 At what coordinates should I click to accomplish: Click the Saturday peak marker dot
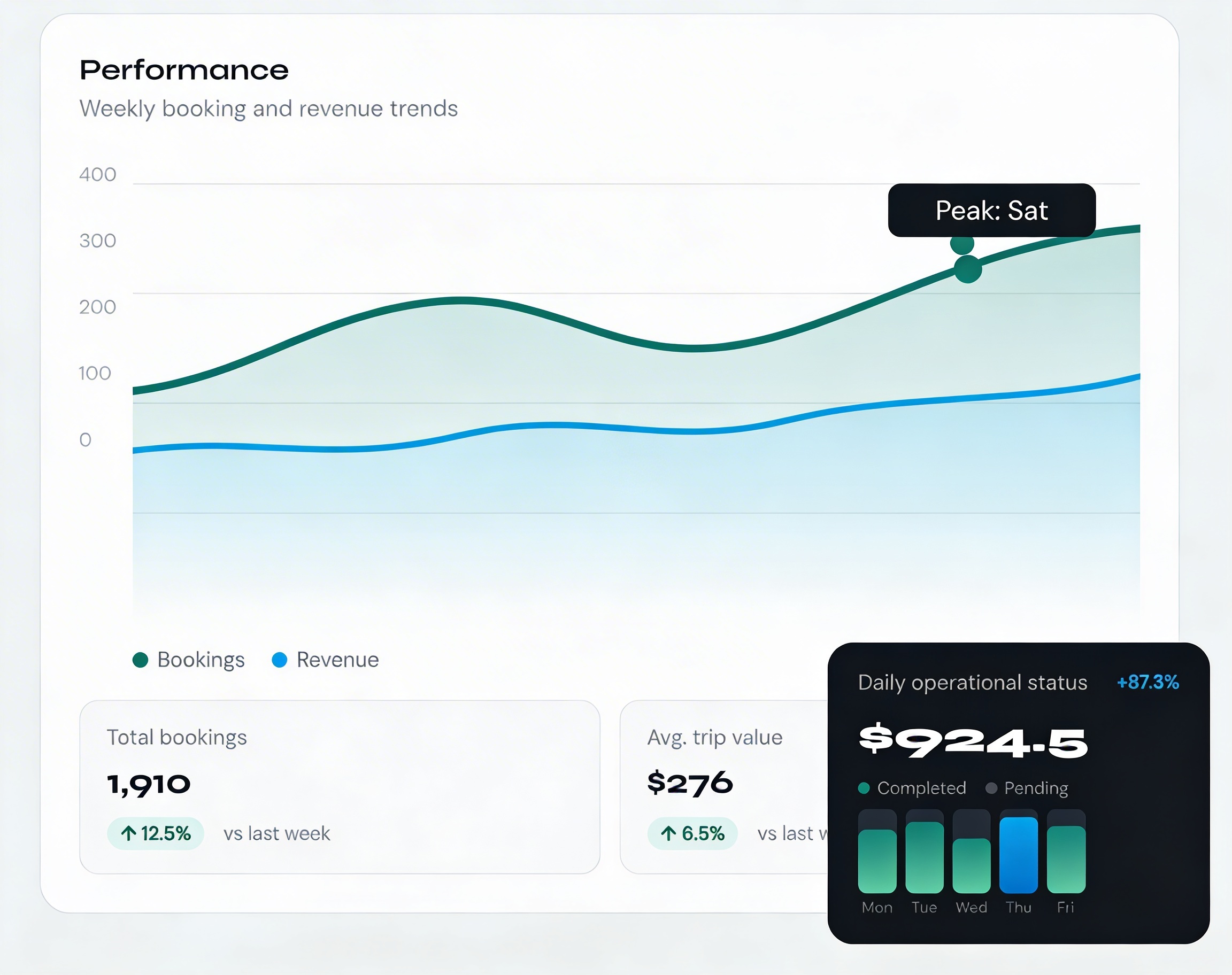point(968,269)
